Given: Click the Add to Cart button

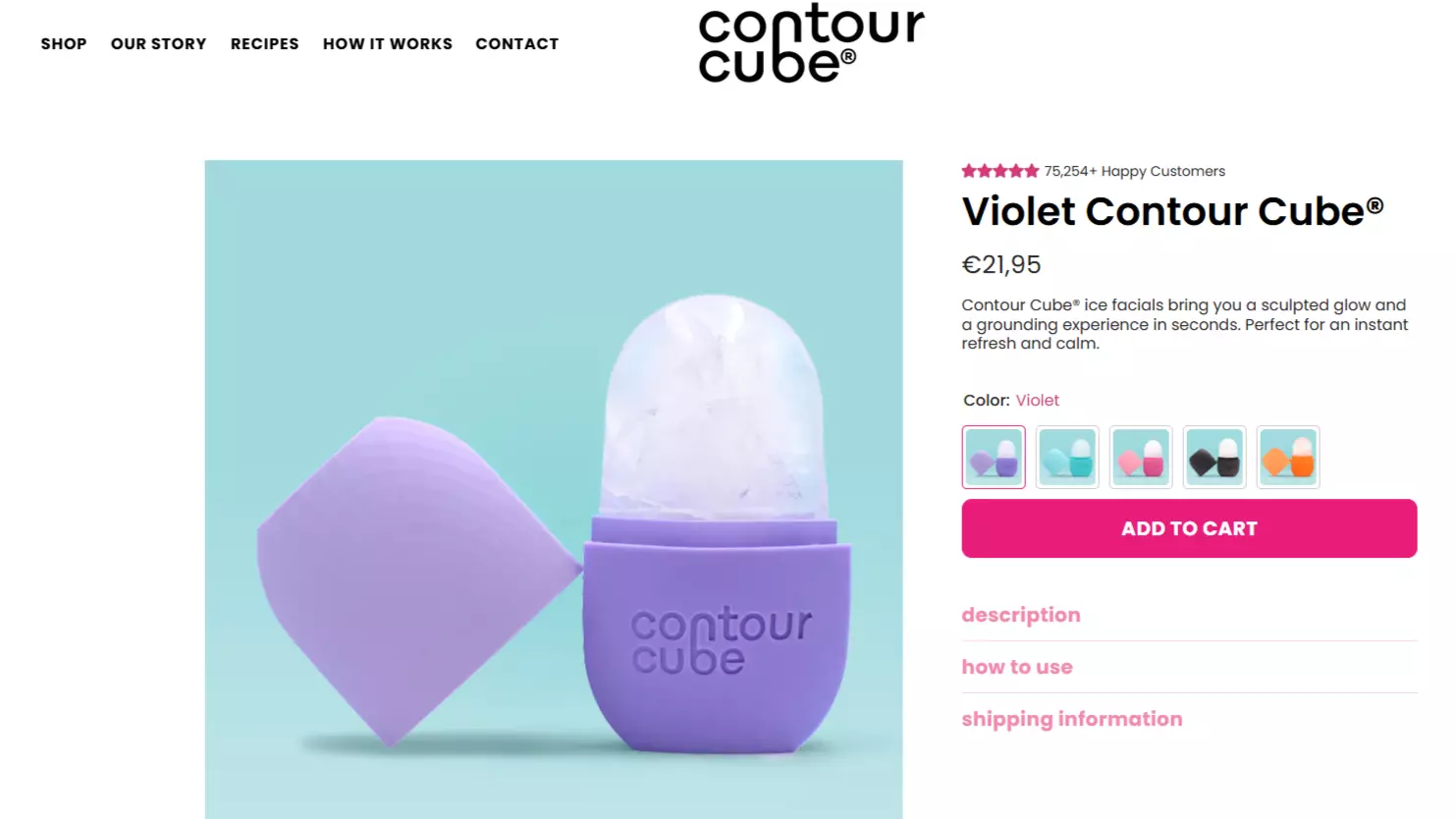Looking at the screenshot, I should [x=1189, y=528].
